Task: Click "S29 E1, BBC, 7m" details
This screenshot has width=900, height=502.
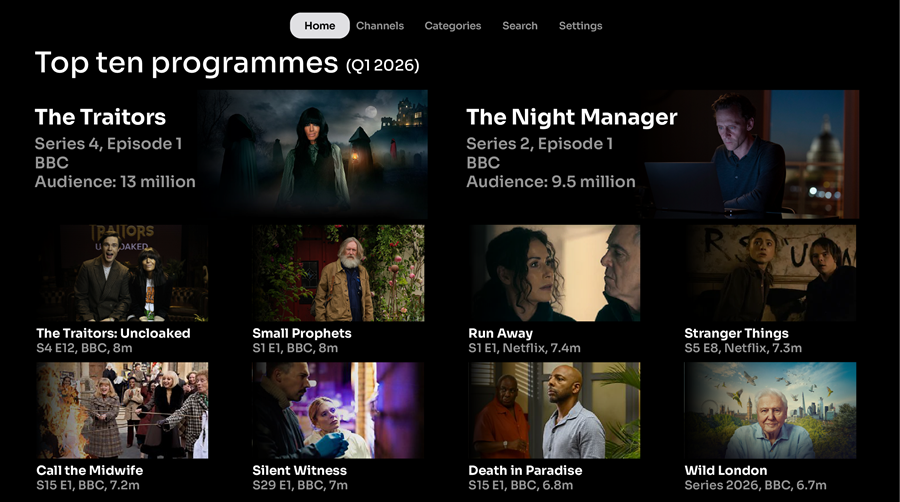Action: tap(300, 485)
